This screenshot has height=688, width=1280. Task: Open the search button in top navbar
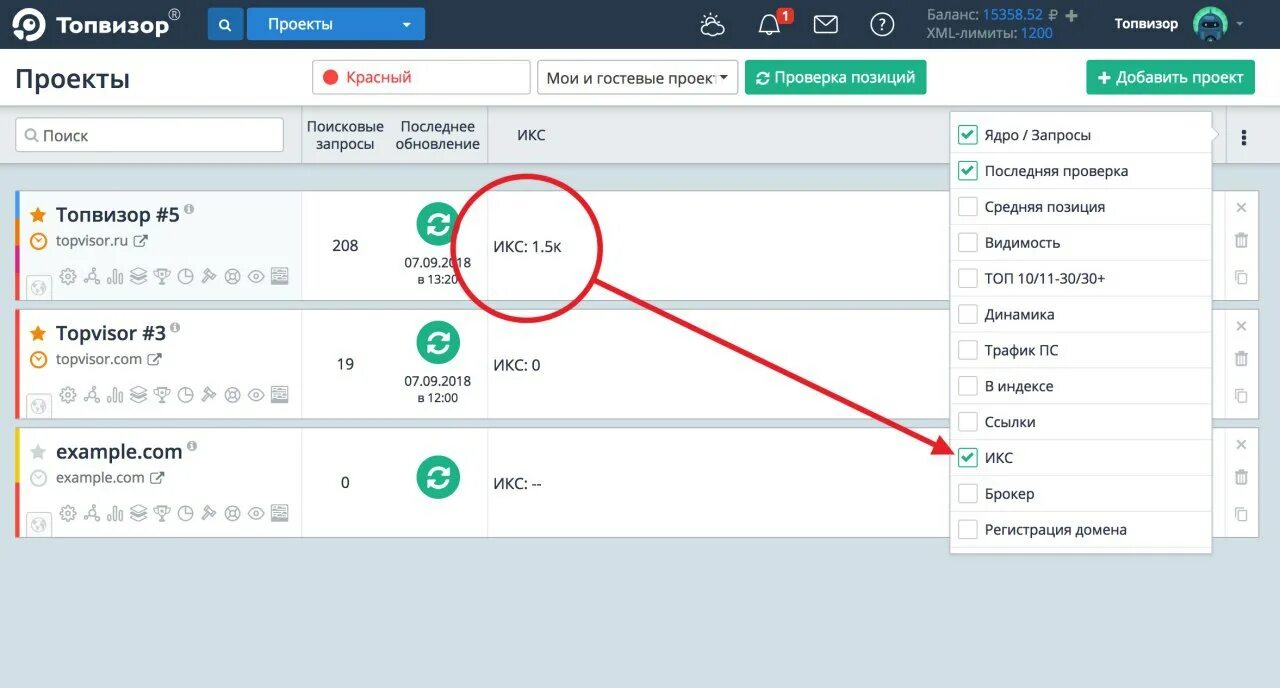point(225,24)
